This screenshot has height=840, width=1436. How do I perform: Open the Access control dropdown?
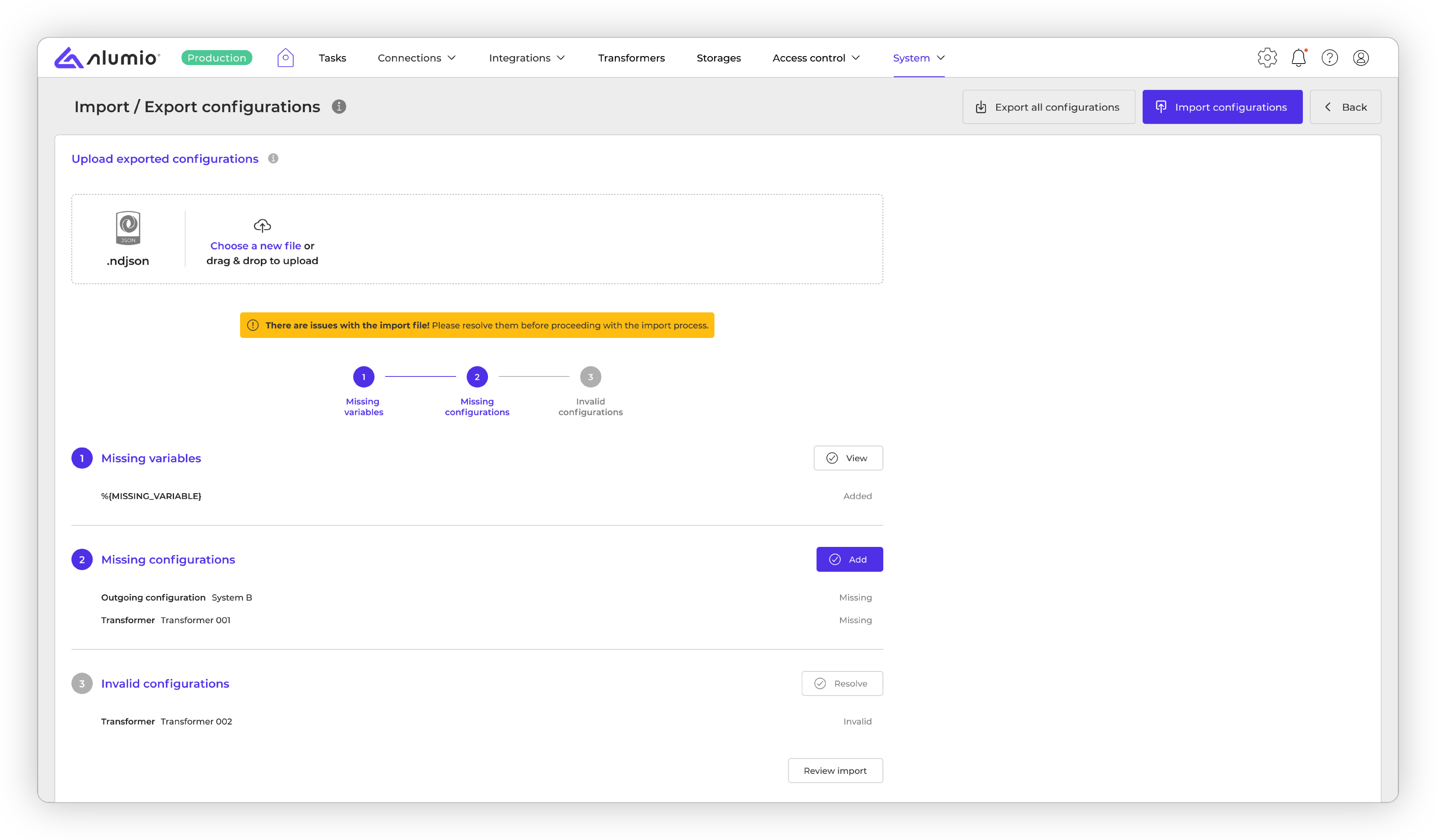816,58
